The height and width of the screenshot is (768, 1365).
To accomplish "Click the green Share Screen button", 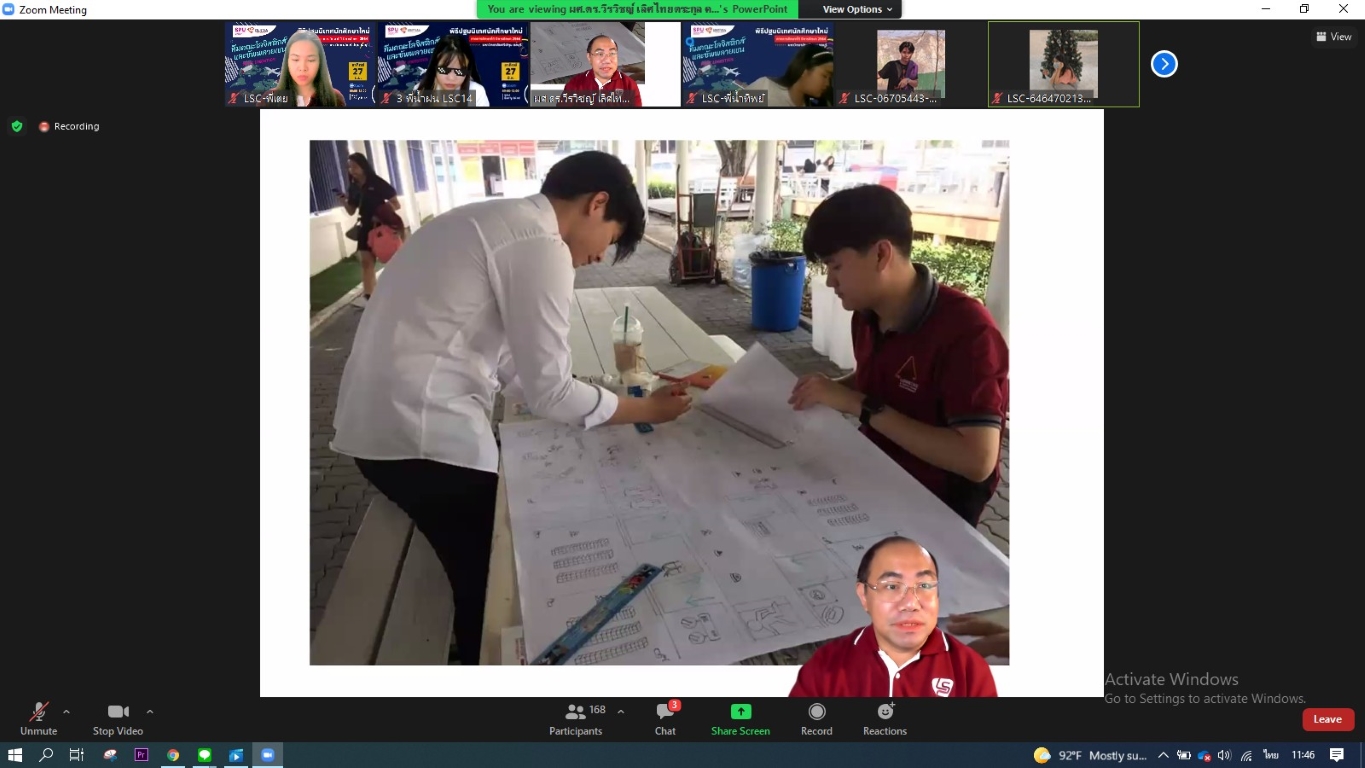I will pos(740,719).
